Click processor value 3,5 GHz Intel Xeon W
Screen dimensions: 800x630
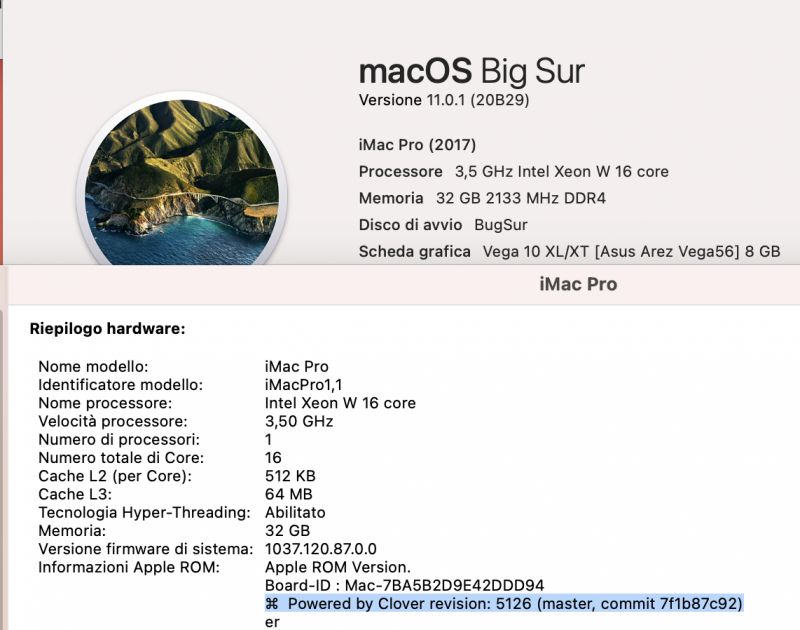pos(562,171)
